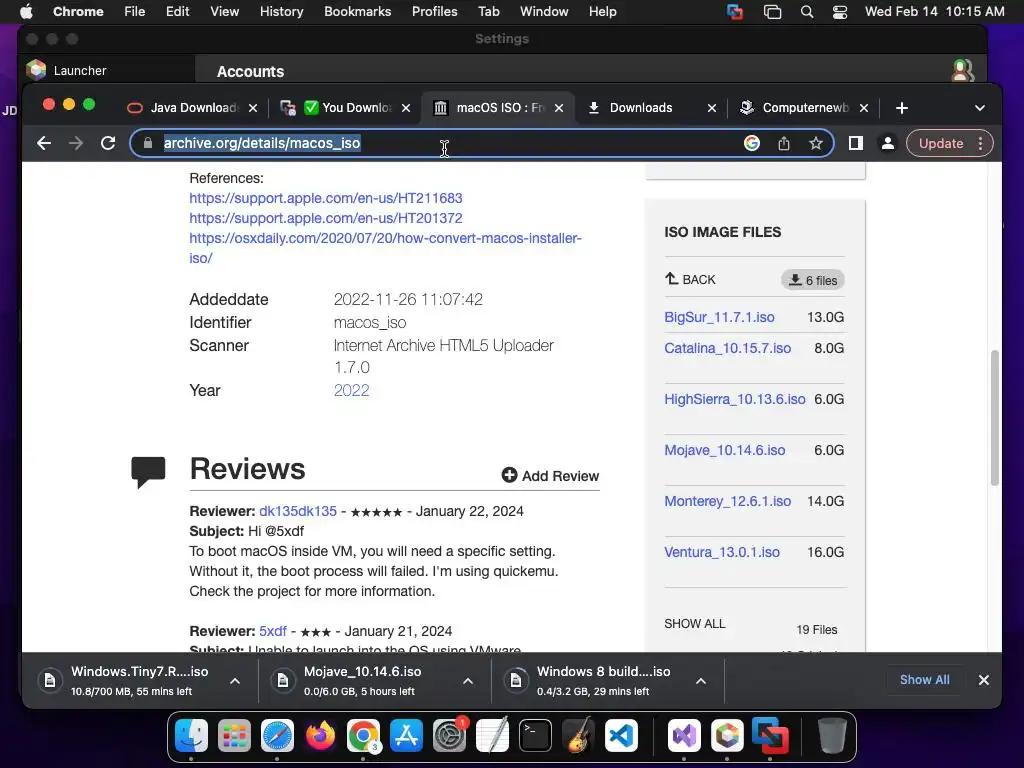Open Safari from the dock
The image size is (1024, 768).
click(278, 735)
